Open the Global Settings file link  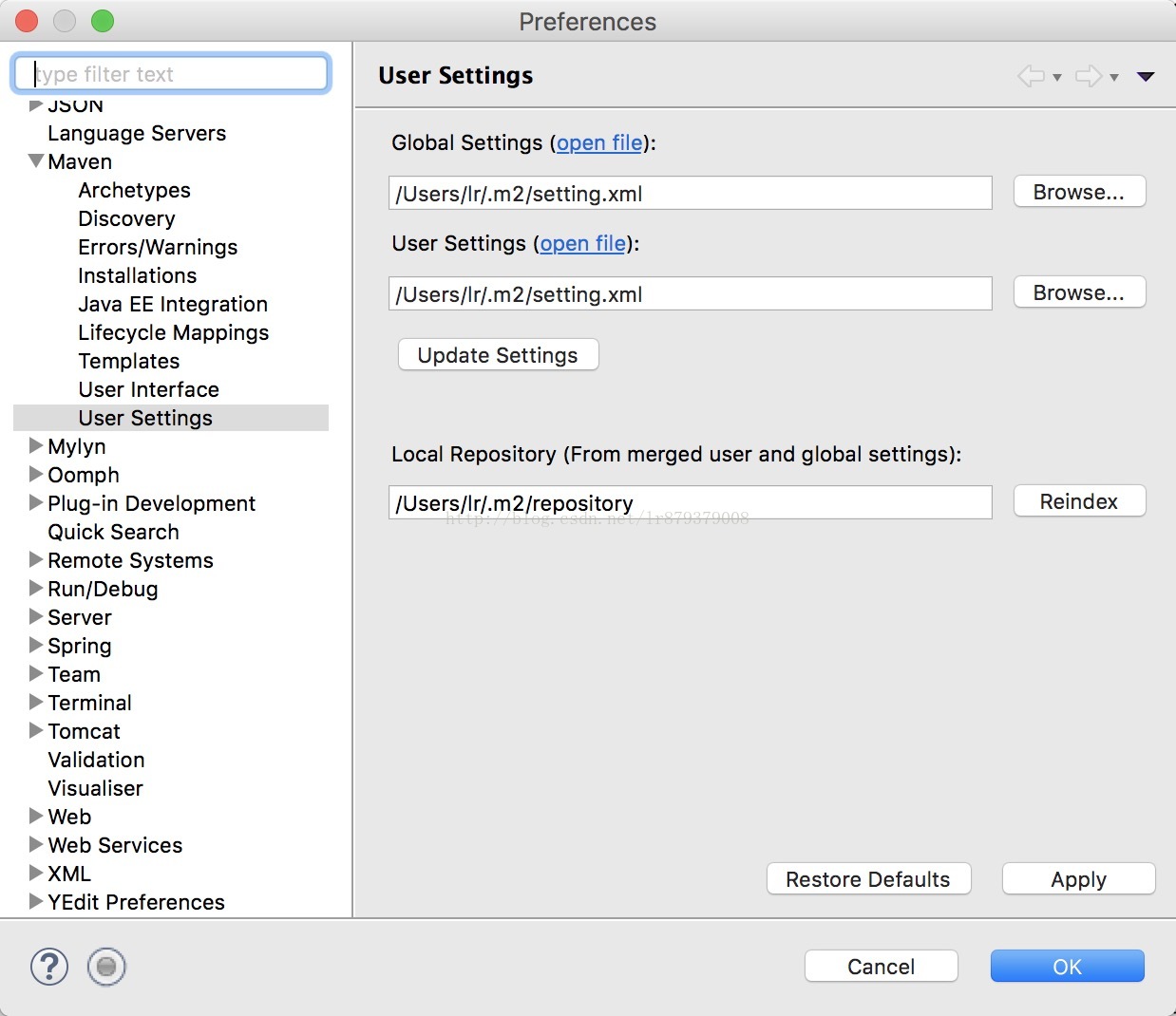click(599, 142)
